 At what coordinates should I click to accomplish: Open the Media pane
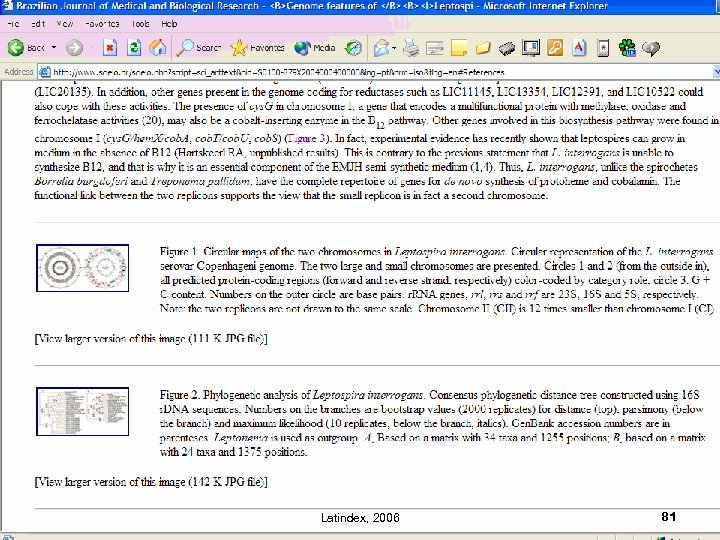click(315, 47)
